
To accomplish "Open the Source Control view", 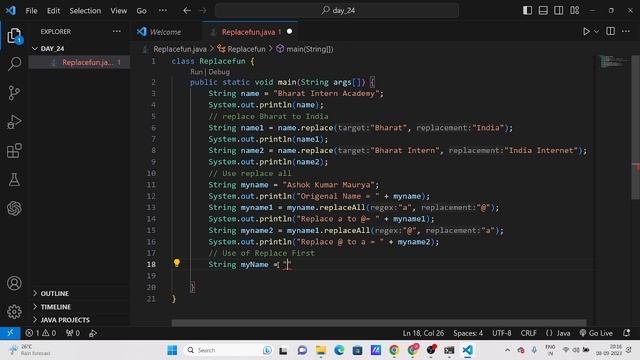I will point(14,93).
